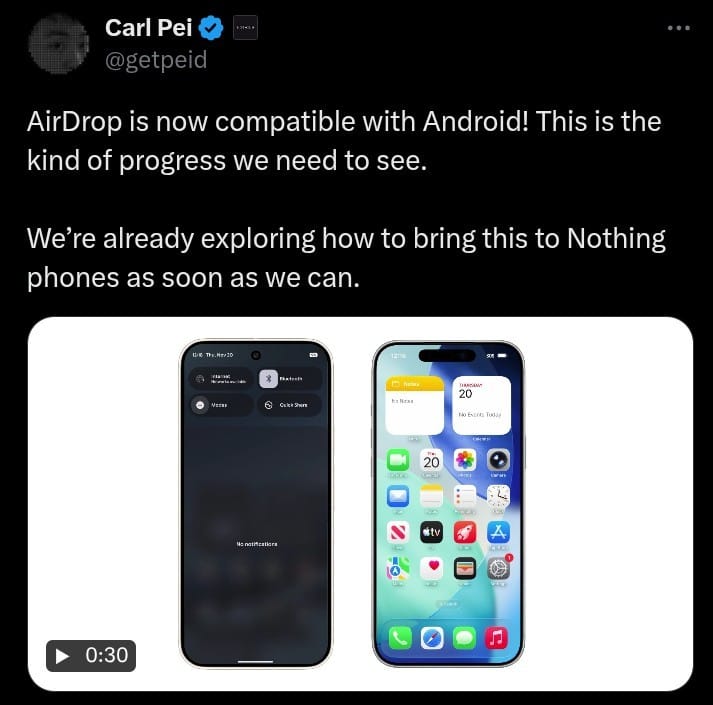Screen dimensions: 713x705
Task: Tap the green Phone dock icon
Action: 400,638
